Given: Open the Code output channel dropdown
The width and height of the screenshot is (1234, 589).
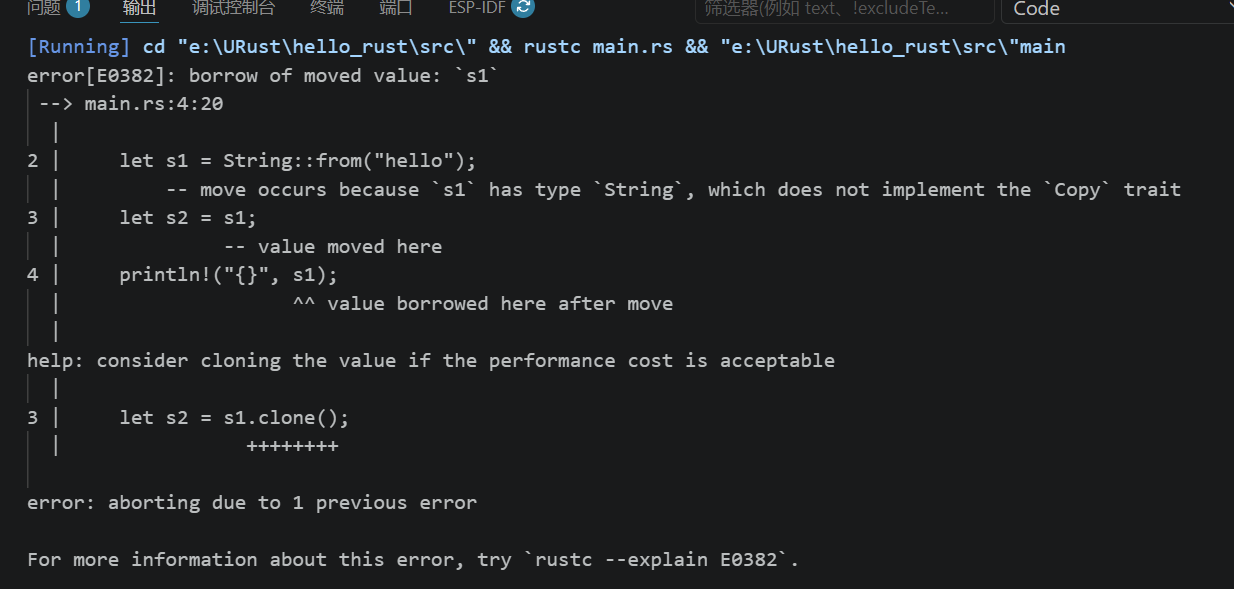Looking at the screenshot, I should (x=1117, y=9).
